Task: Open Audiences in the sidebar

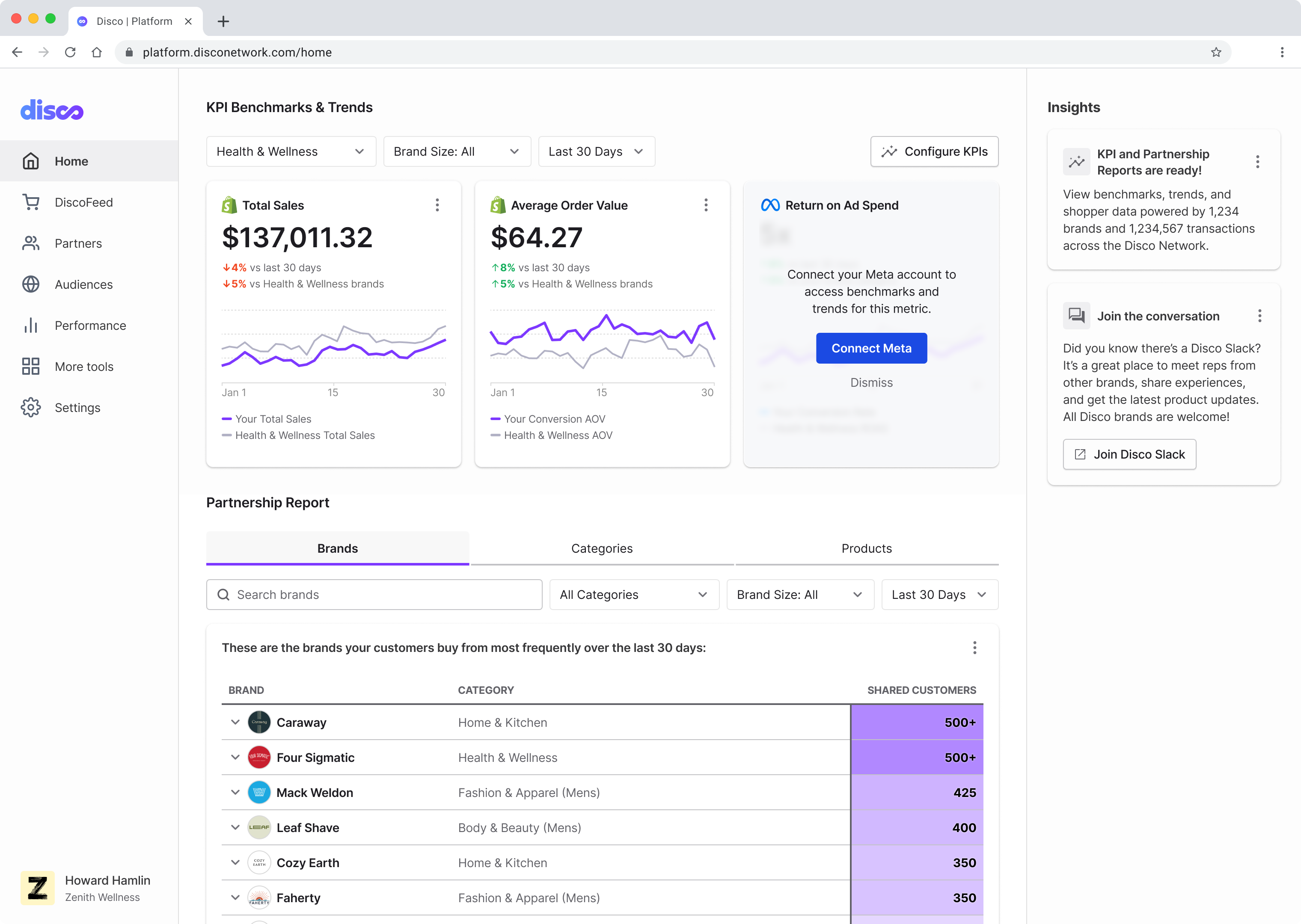Action: (89, 284)
